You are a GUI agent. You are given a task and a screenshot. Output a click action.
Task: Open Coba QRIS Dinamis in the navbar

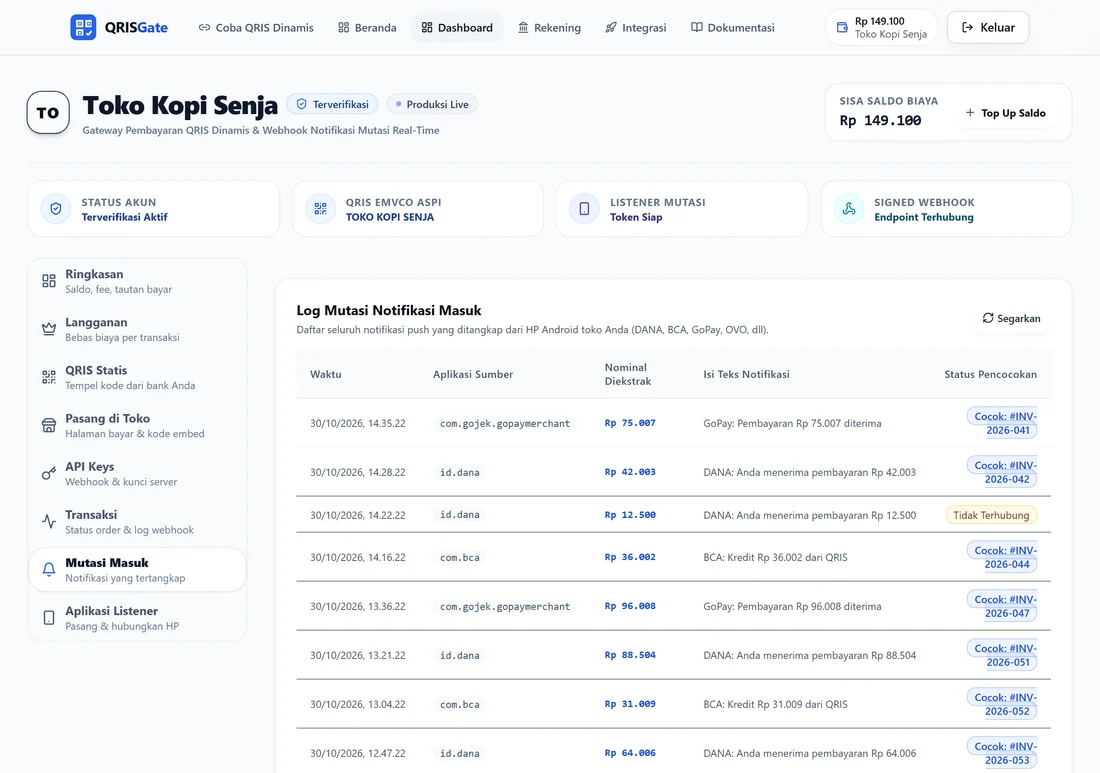(x=256, y=27)
